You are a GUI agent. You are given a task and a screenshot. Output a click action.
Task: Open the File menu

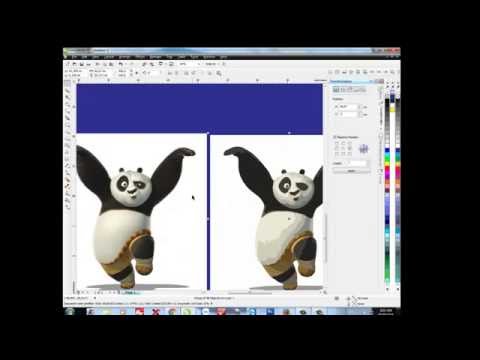pos(75,57)
